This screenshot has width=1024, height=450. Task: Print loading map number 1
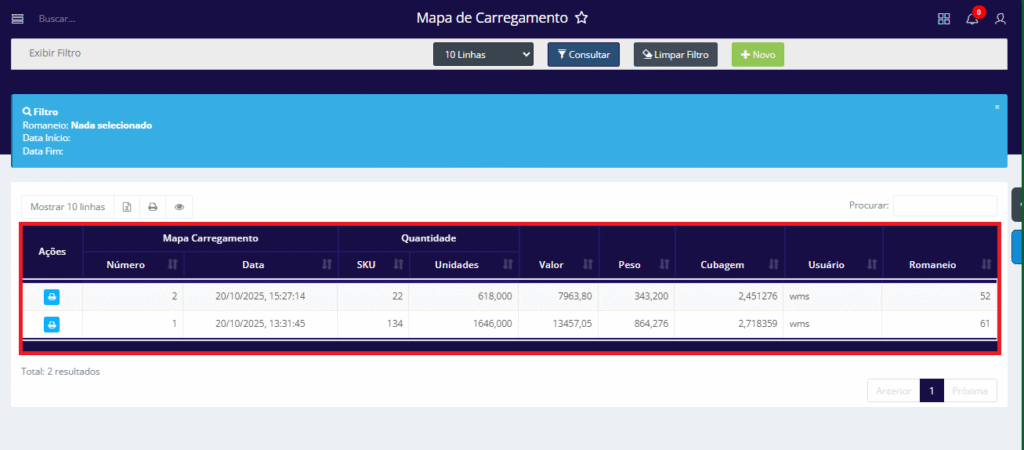pos(52,324)
